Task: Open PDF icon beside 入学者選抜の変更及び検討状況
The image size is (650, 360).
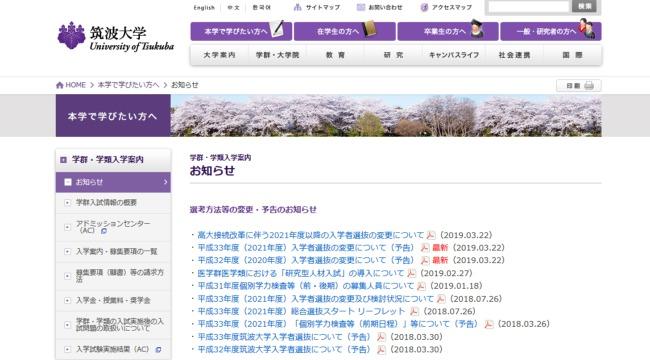Action: click(x=441, y=299)
